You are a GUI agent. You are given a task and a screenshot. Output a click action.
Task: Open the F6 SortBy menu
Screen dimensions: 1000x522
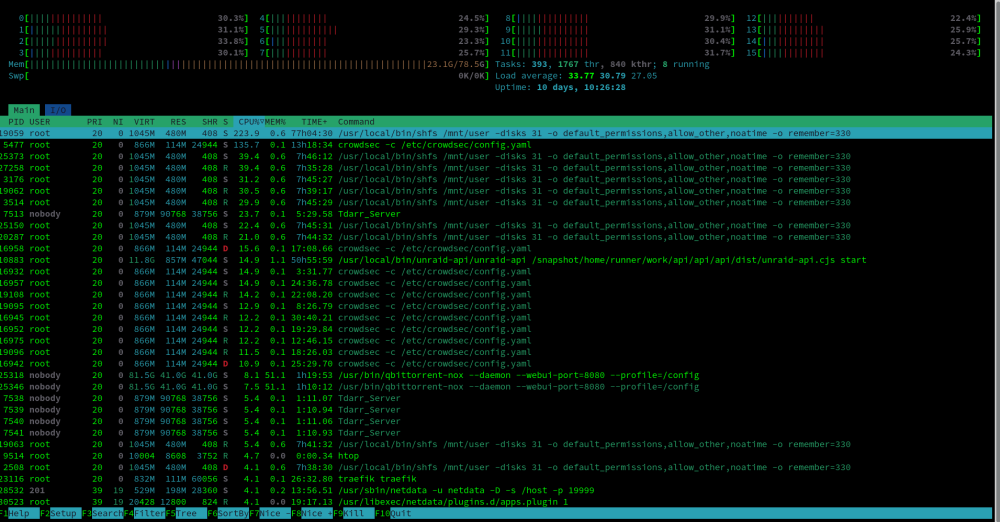tap(228, 513)
